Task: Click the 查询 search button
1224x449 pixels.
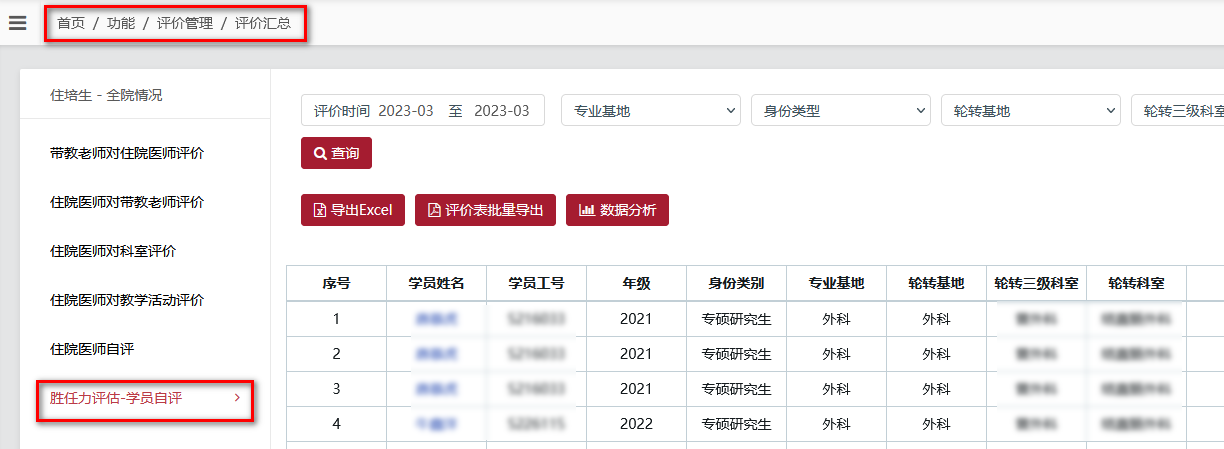Action: click(x=336, y=154)
